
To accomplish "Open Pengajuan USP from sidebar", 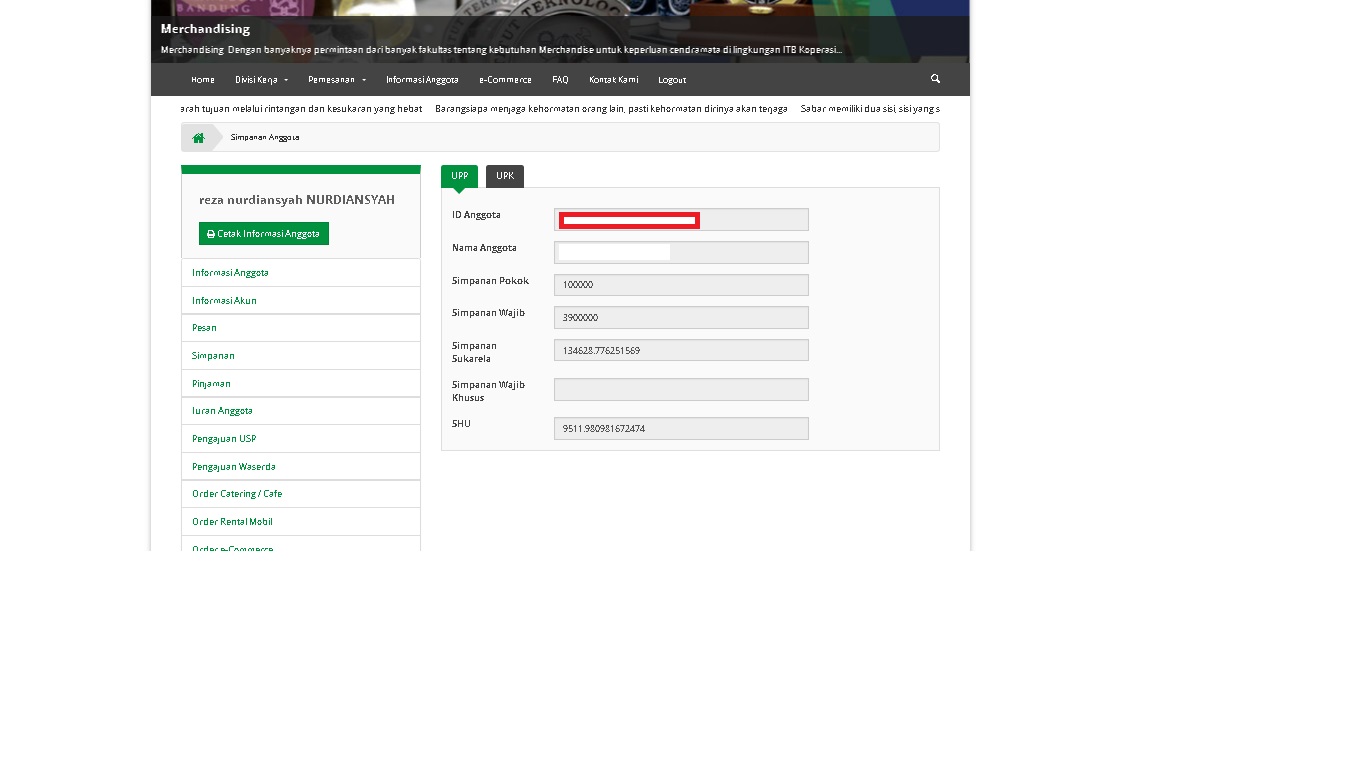I will [x=224, y=439].
